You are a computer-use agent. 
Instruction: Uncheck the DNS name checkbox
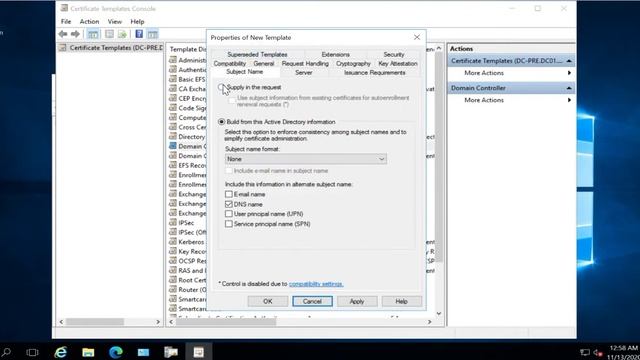pyautogui.click(x=229, y=204)
